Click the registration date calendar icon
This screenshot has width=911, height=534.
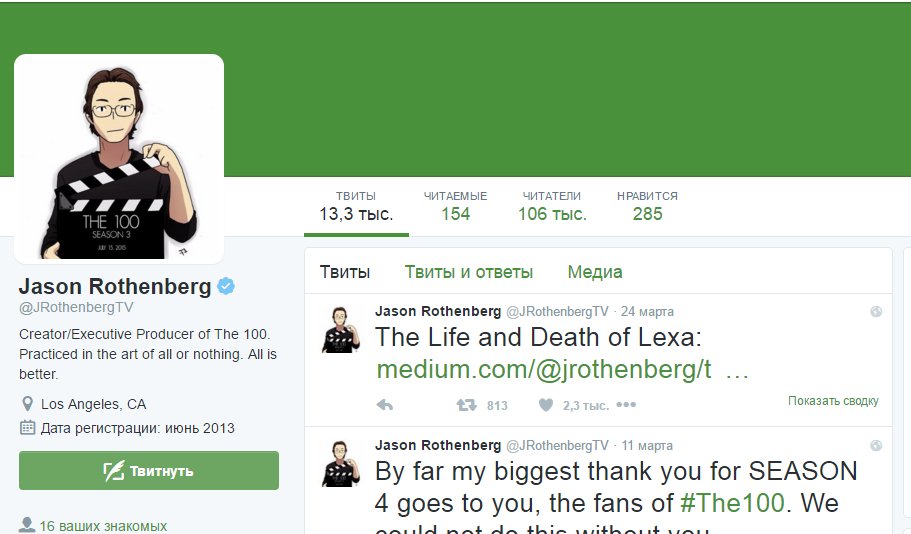tap(27, 428)
